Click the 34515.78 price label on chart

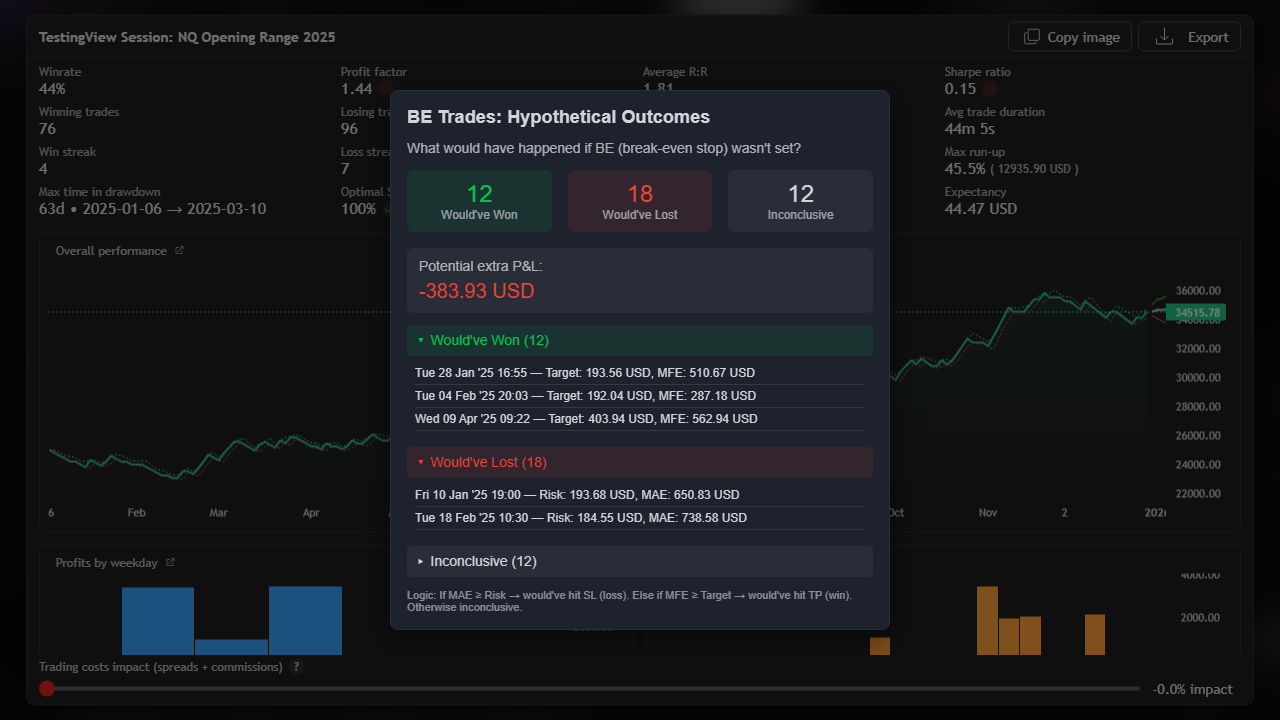point(1197,313)
